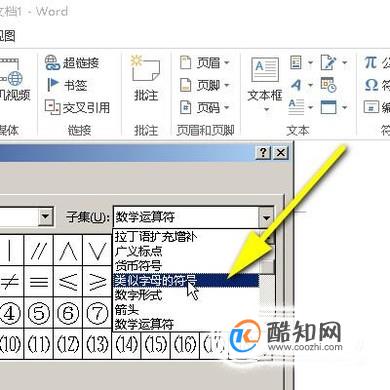This screenshot has height=390, width=390.
Task: Open the Quick Parts document icon
Action: [296, 62]
